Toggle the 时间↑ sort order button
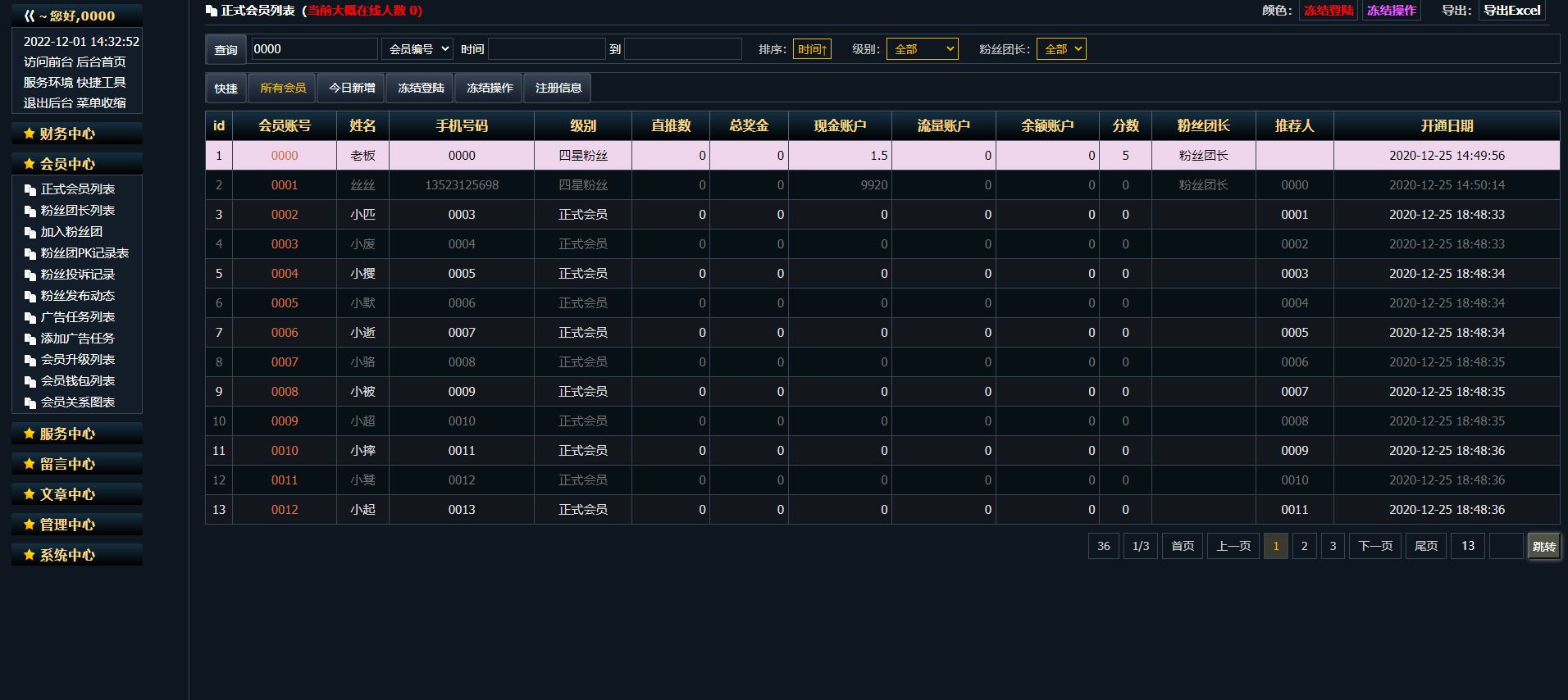 (x=812, y=49)
